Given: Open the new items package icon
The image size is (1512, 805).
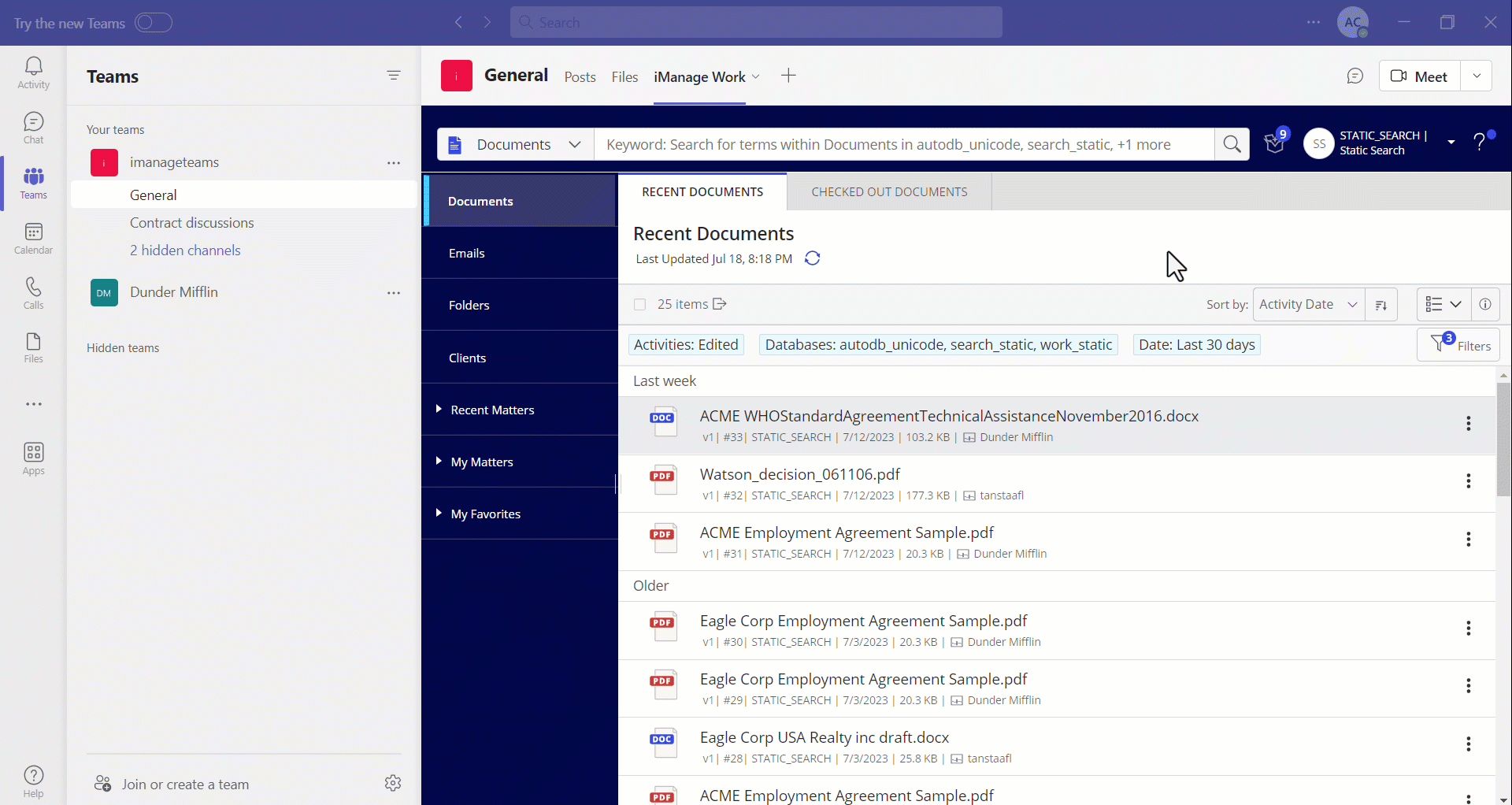Looking at the screenshot, I should click(x=1276, y=144).
